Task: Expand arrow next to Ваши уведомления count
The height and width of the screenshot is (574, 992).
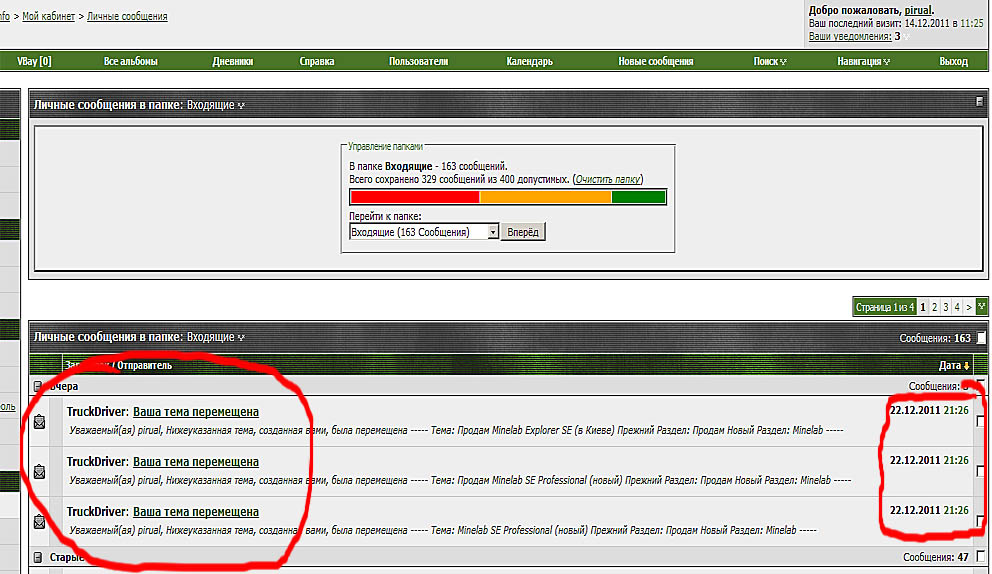Action: (x=906, y=37)
